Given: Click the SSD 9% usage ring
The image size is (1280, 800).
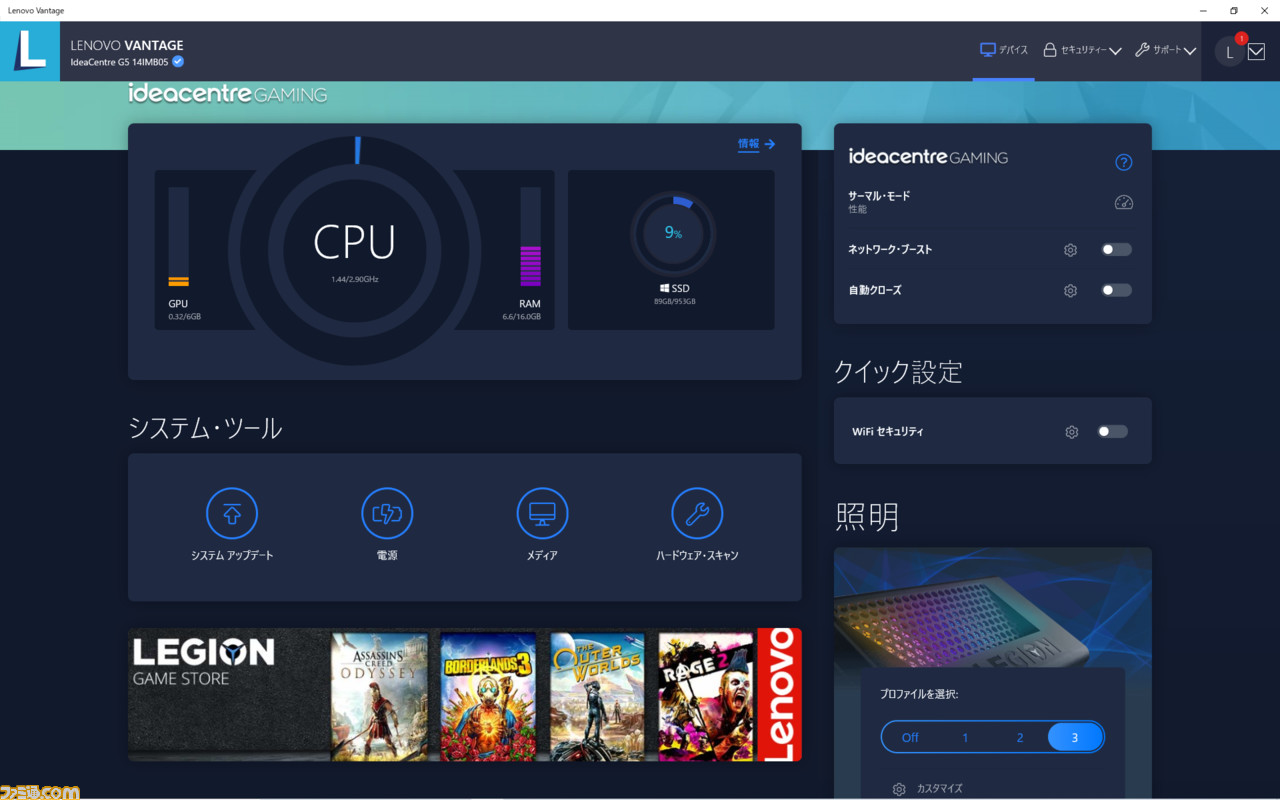Looking at the screenshot, I should tap(673, 233).
